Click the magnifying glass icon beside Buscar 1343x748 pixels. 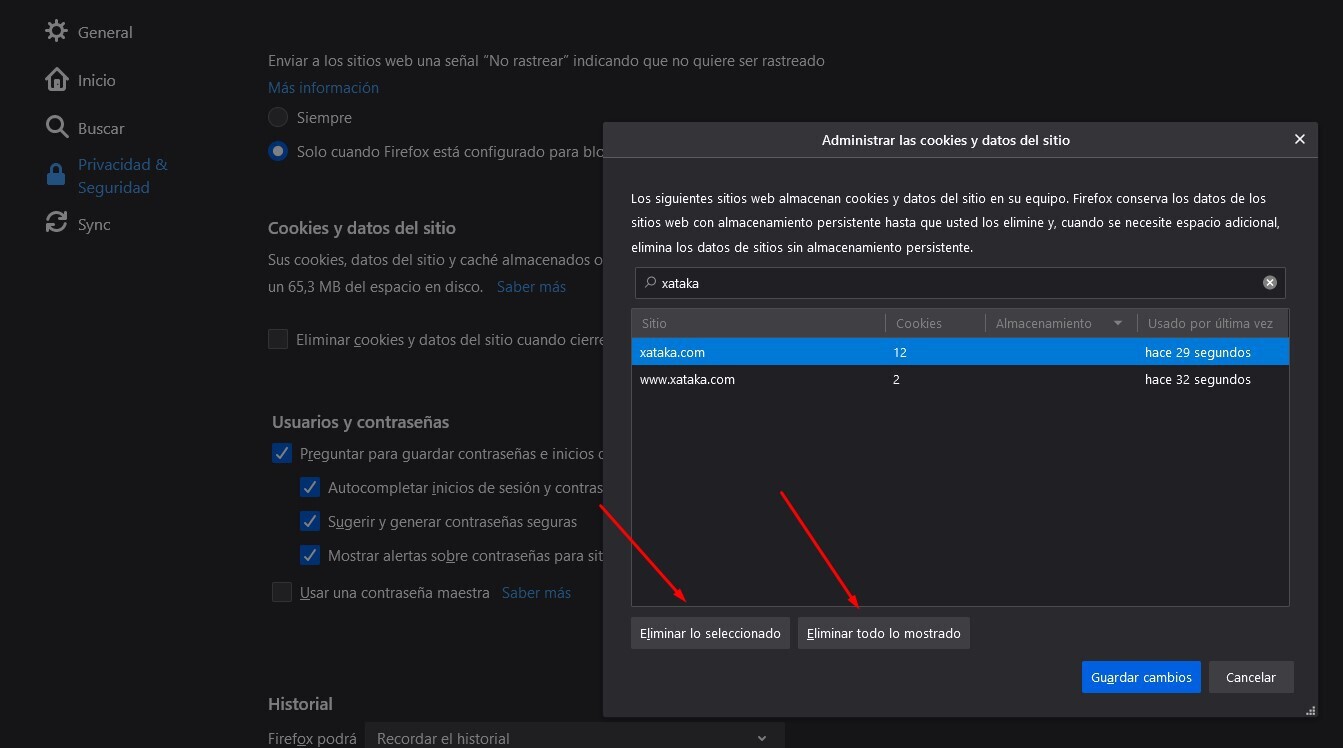point(57,128)
